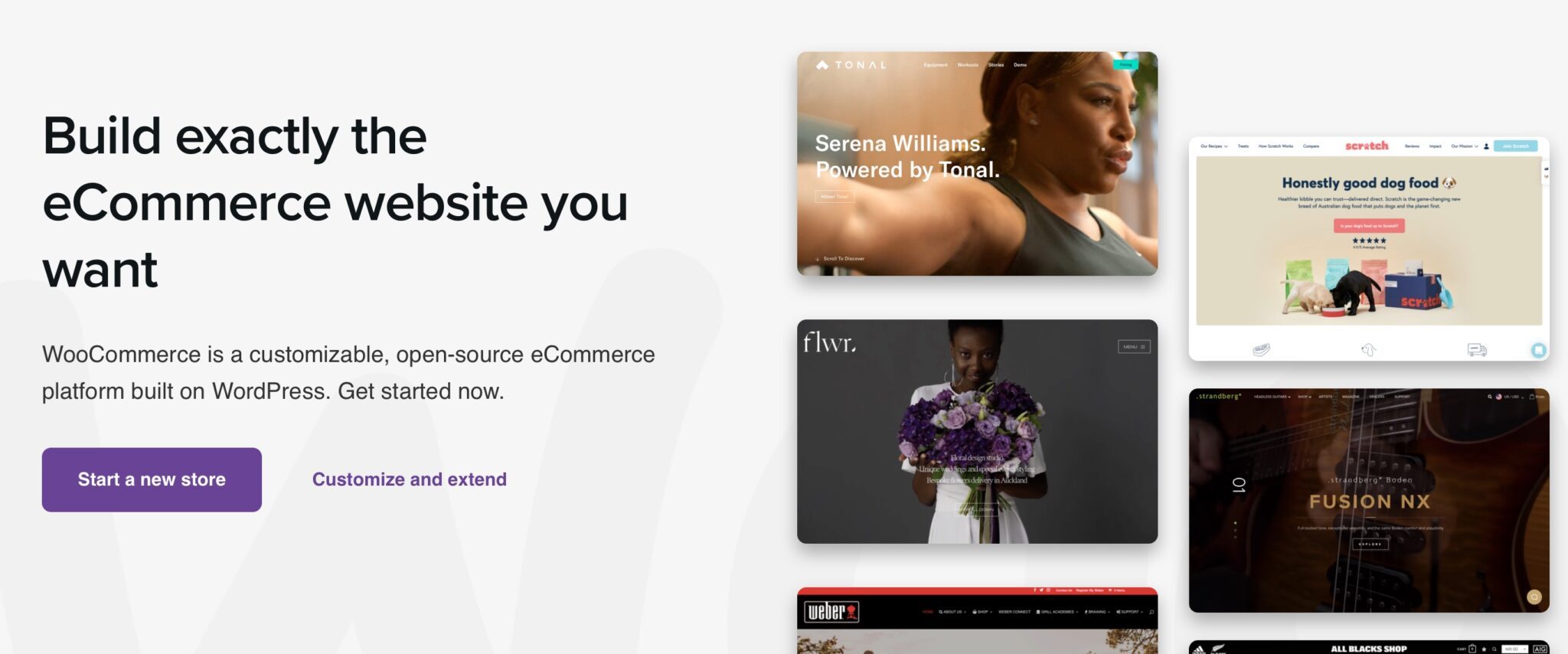Open the About Us dropdown on Weber

coord(952,612)
